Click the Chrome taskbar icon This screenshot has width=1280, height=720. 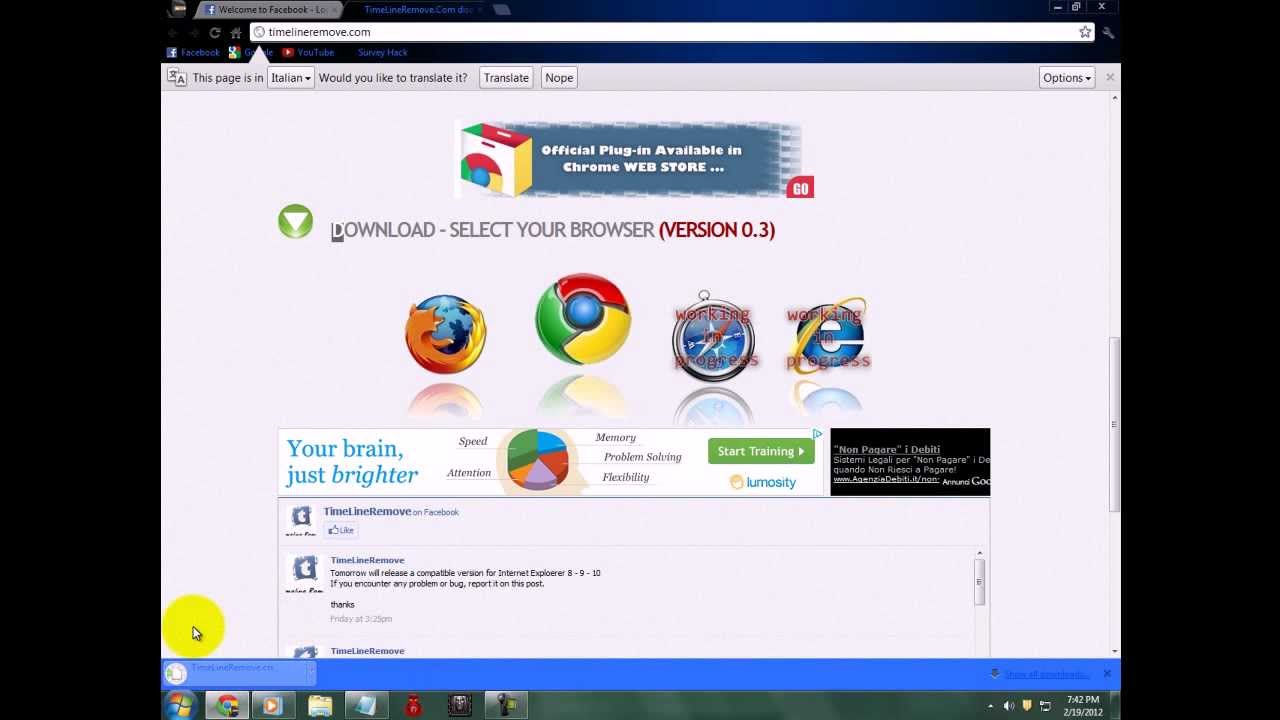pos(228,705)
